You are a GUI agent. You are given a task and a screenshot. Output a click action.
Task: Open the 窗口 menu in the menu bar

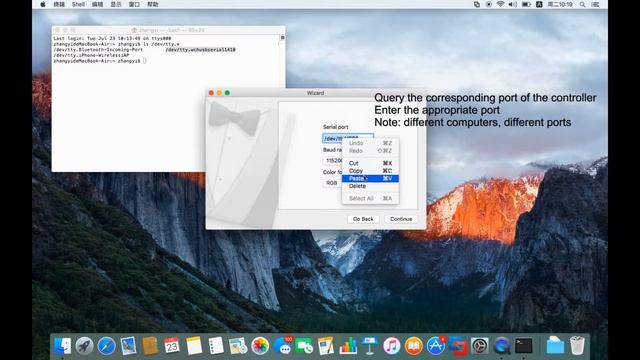point(134,4)
